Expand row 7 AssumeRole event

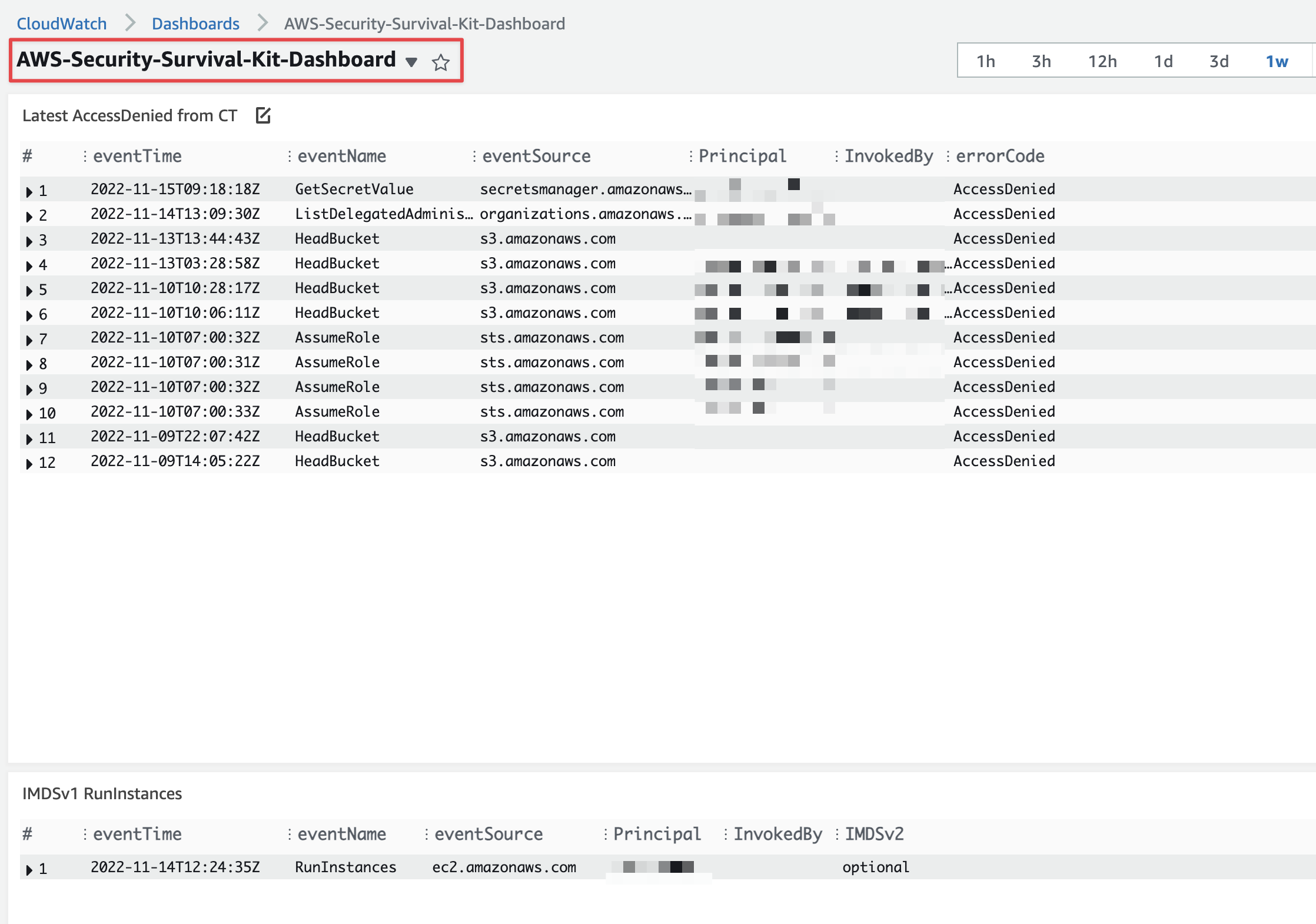[x=29, y=340]
